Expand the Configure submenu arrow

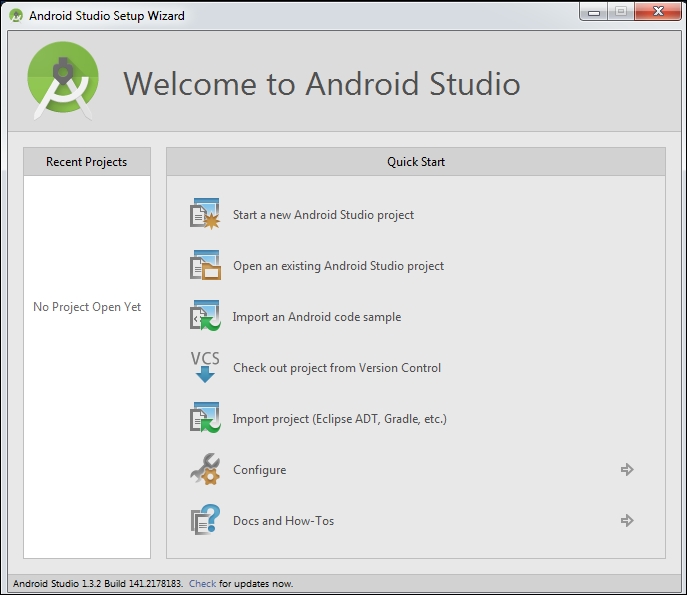pyautogui.click(x=627, y=469)
